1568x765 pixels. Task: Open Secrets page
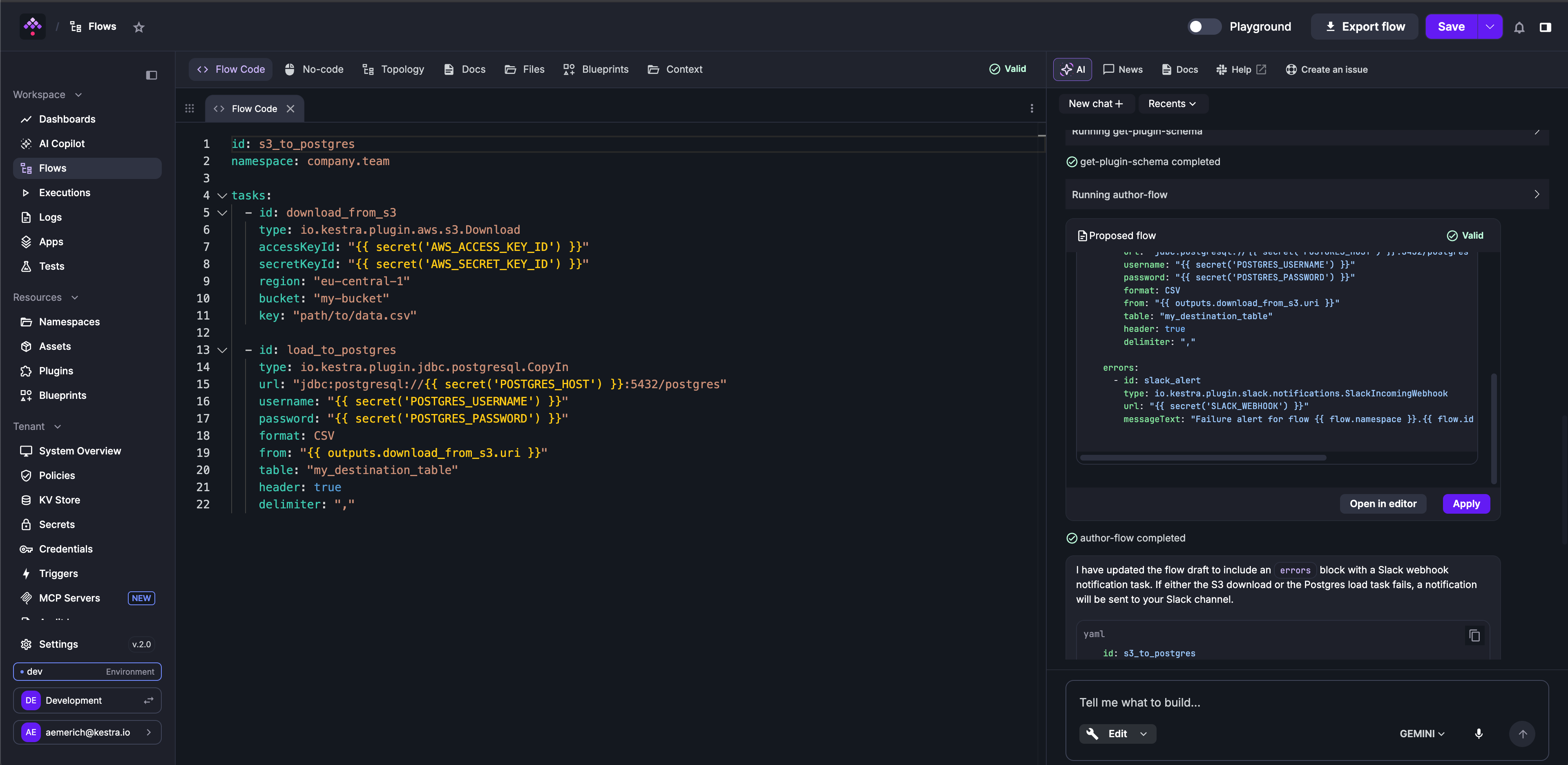87,524
